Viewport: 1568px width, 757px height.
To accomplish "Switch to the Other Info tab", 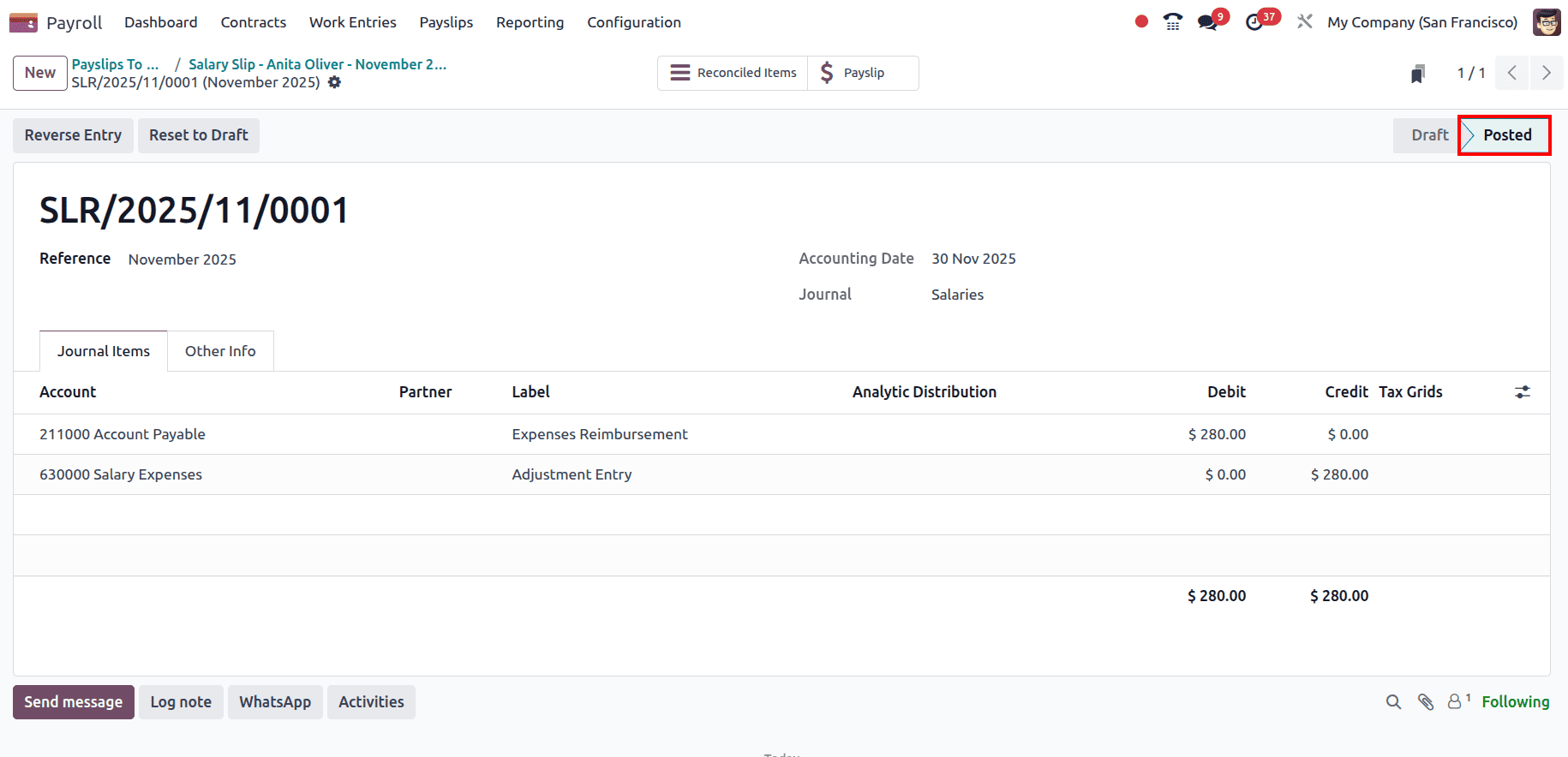I will pyautogui.click(x=220, y=351).
